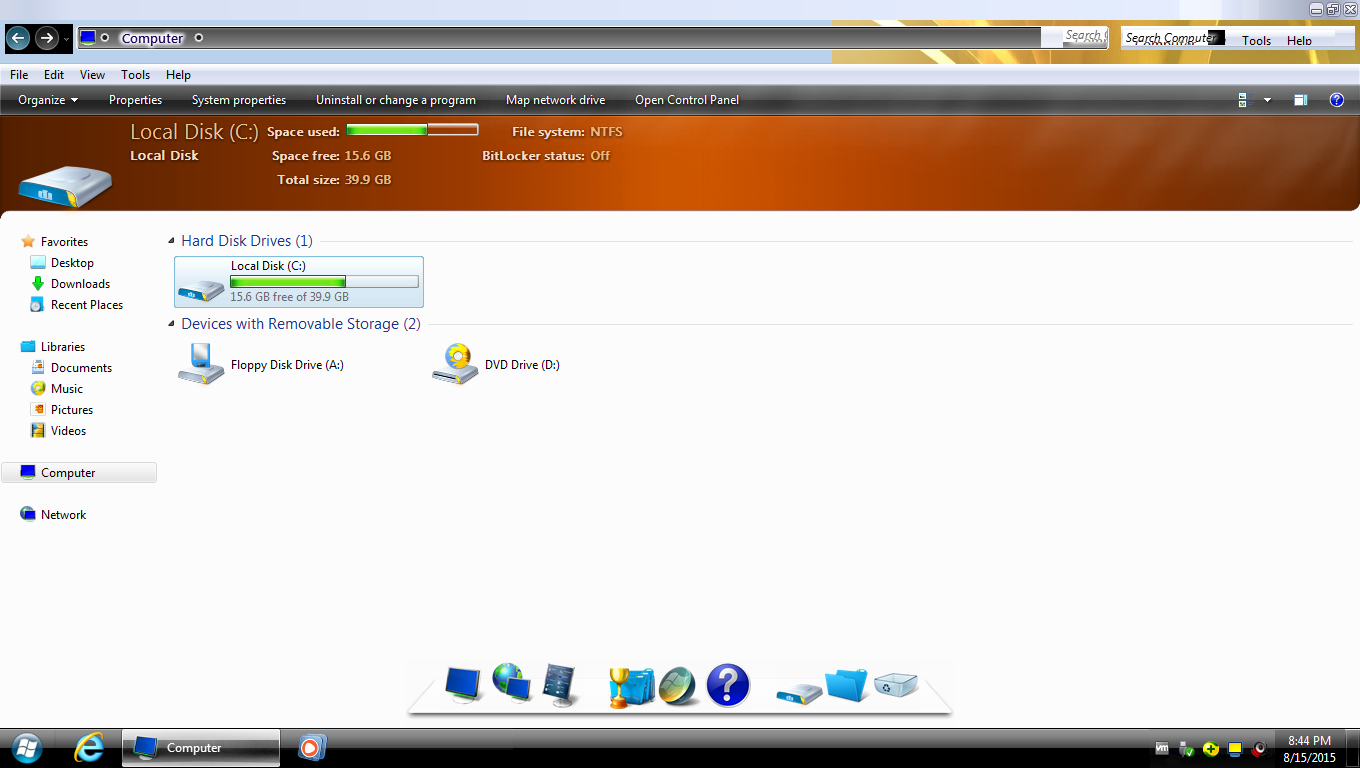1360x768 pixels.
Task: Collapse the Hard Disk Drives section
Action: click(172, 240)
